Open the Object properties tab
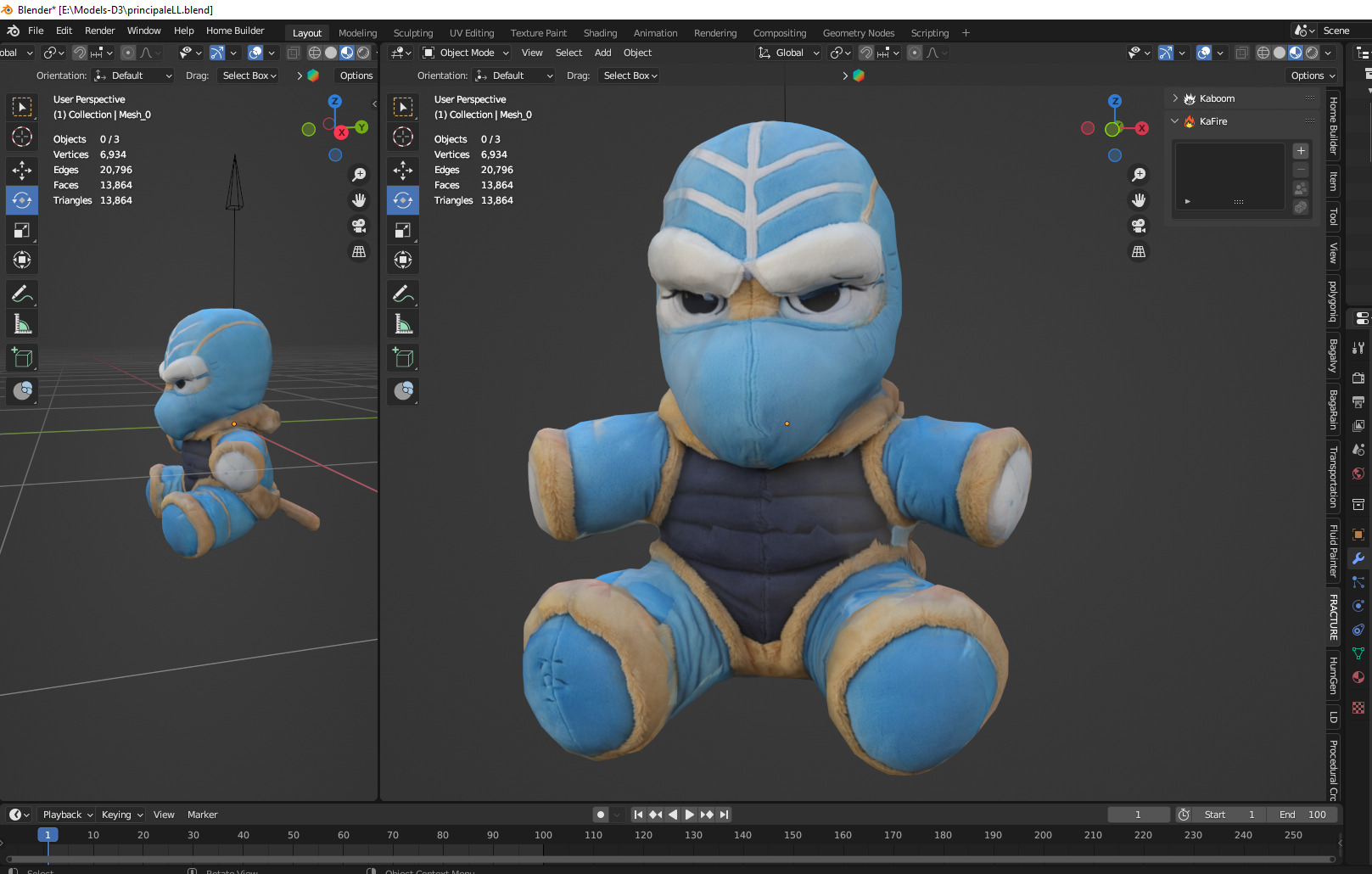Screen dimensions: 1372x874 1358,535
